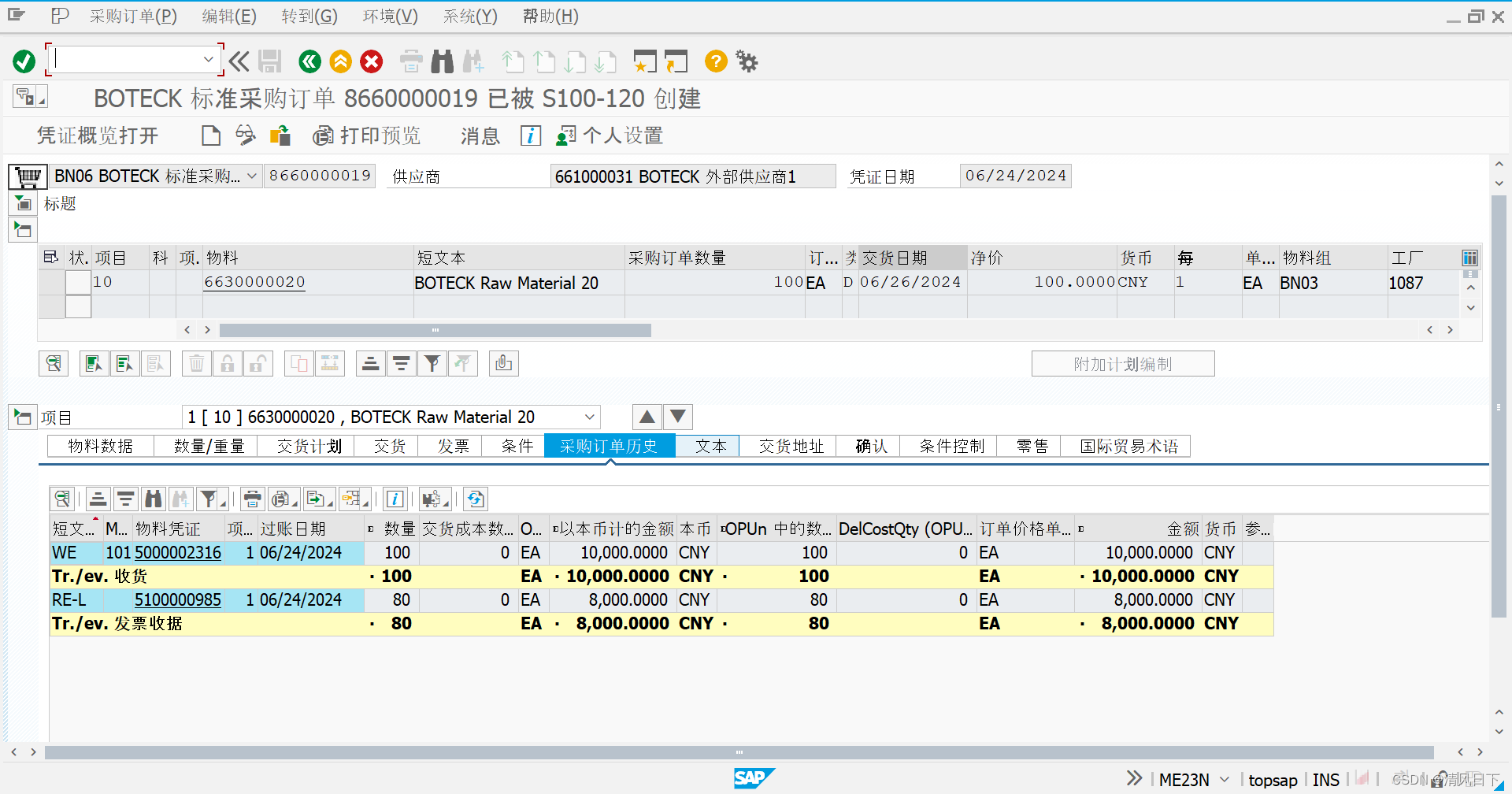Screen dimensions: 1512x794
Task: Open material document 5000002316 link
Action: tap(178, 553)
